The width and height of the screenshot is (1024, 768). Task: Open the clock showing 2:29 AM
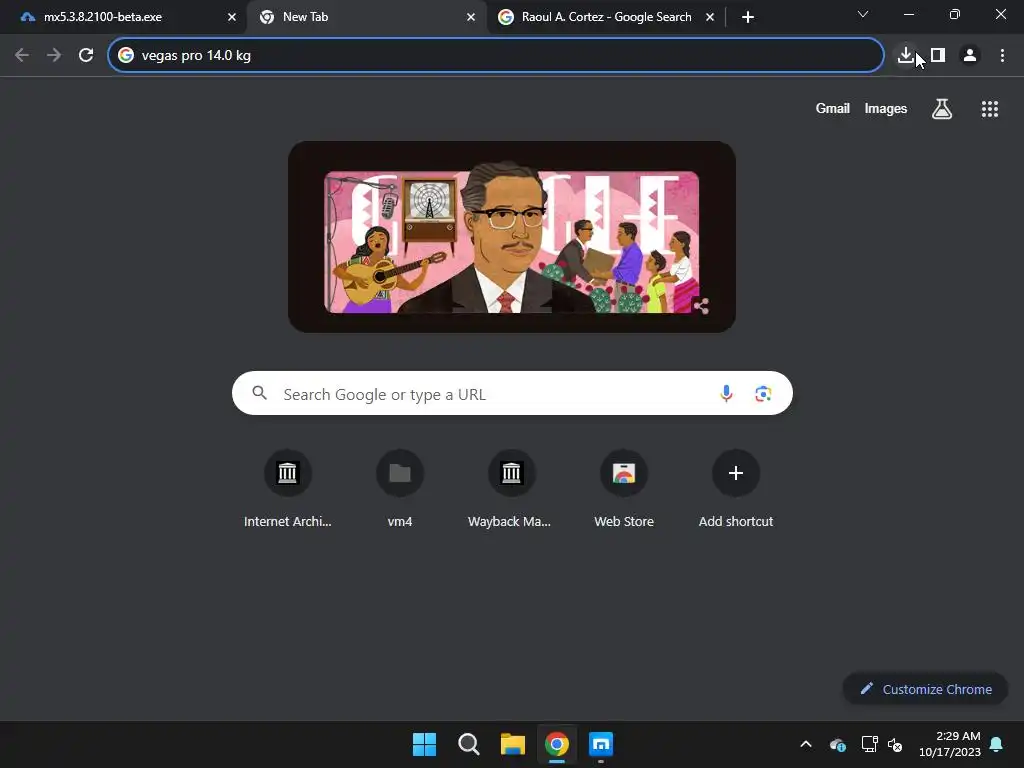[950, 744]
